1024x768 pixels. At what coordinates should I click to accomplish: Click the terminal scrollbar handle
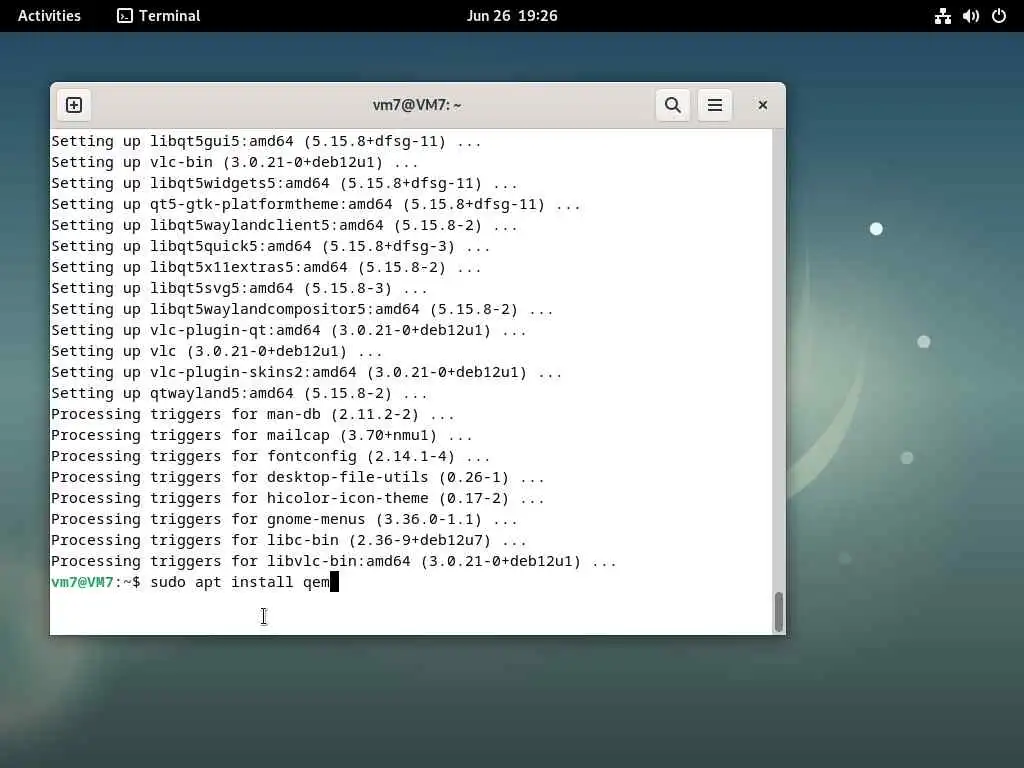pyautogui.click(x=778, y=611)
